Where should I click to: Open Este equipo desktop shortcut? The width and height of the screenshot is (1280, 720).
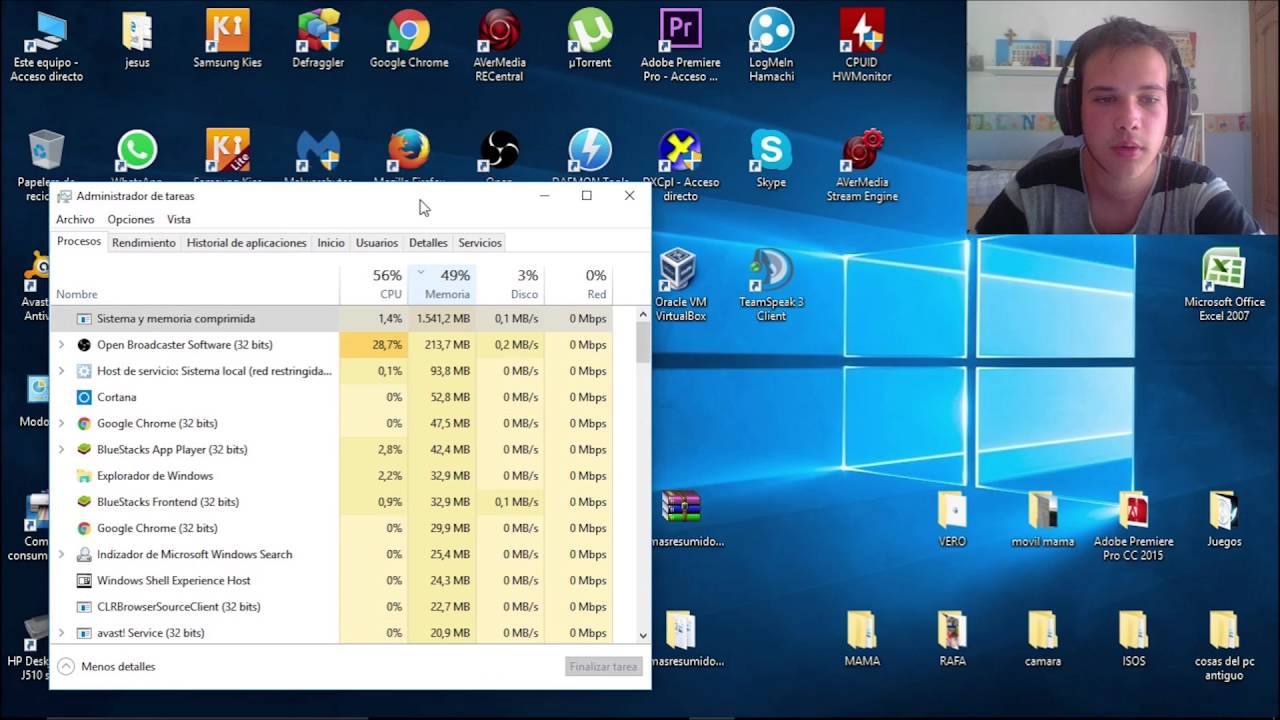(x=46, y=46)
